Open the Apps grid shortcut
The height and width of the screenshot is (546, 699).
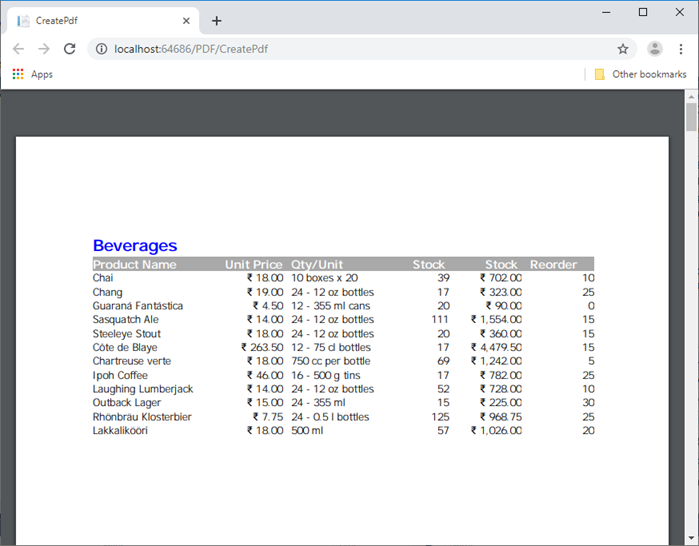(32, 74)
